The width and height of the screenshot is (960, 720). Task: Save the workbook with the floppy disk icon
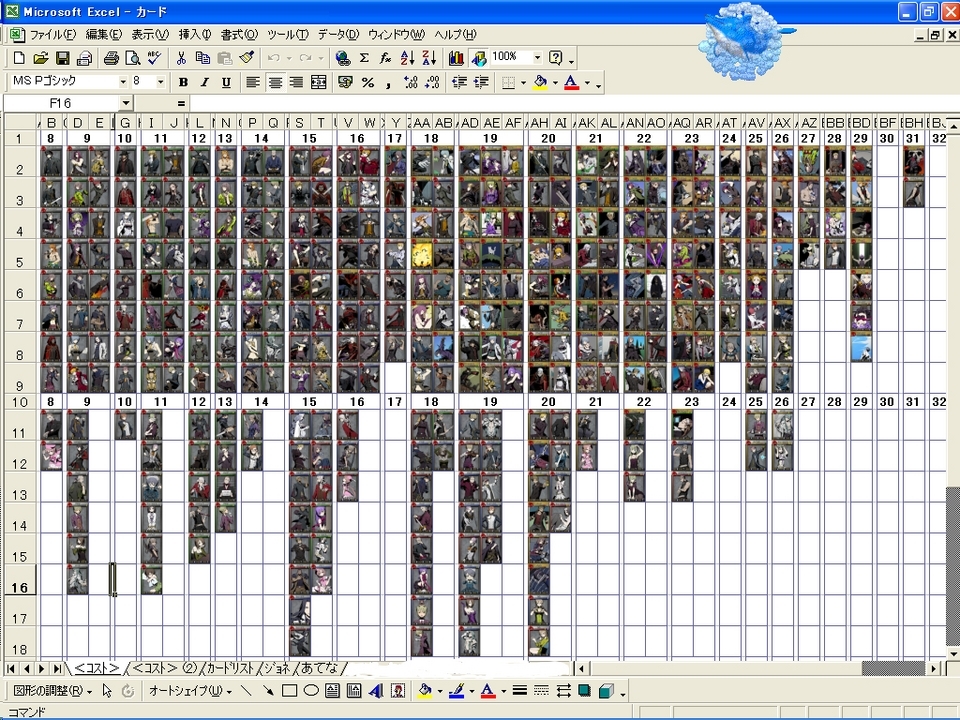tap(62, 58)
